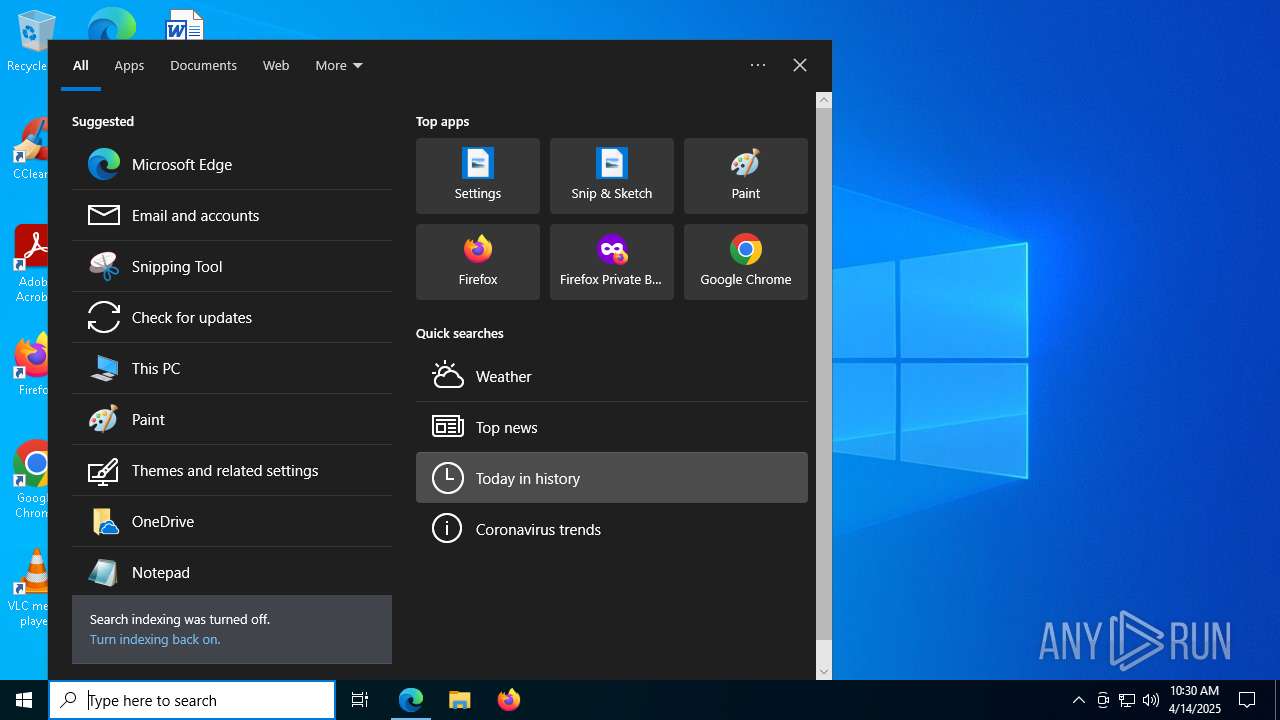
Task: Run Weather quick search
Action: coord(612,376)
